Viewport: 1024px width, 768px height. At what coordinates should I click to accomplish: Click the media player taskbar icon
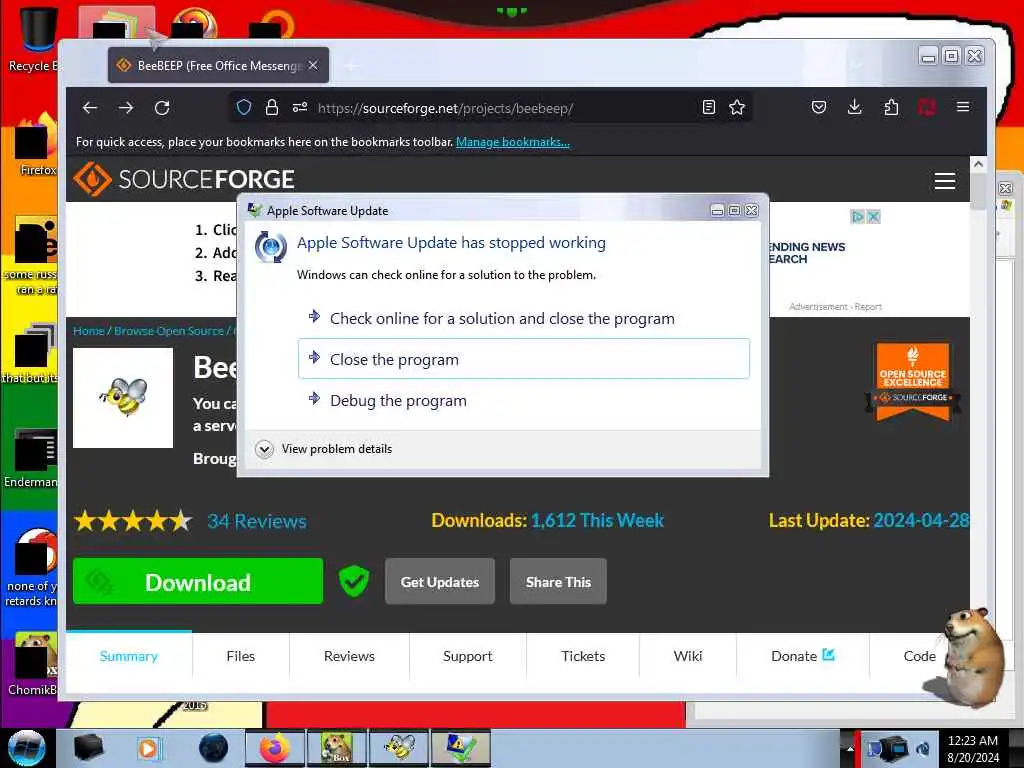pos(148,748)
